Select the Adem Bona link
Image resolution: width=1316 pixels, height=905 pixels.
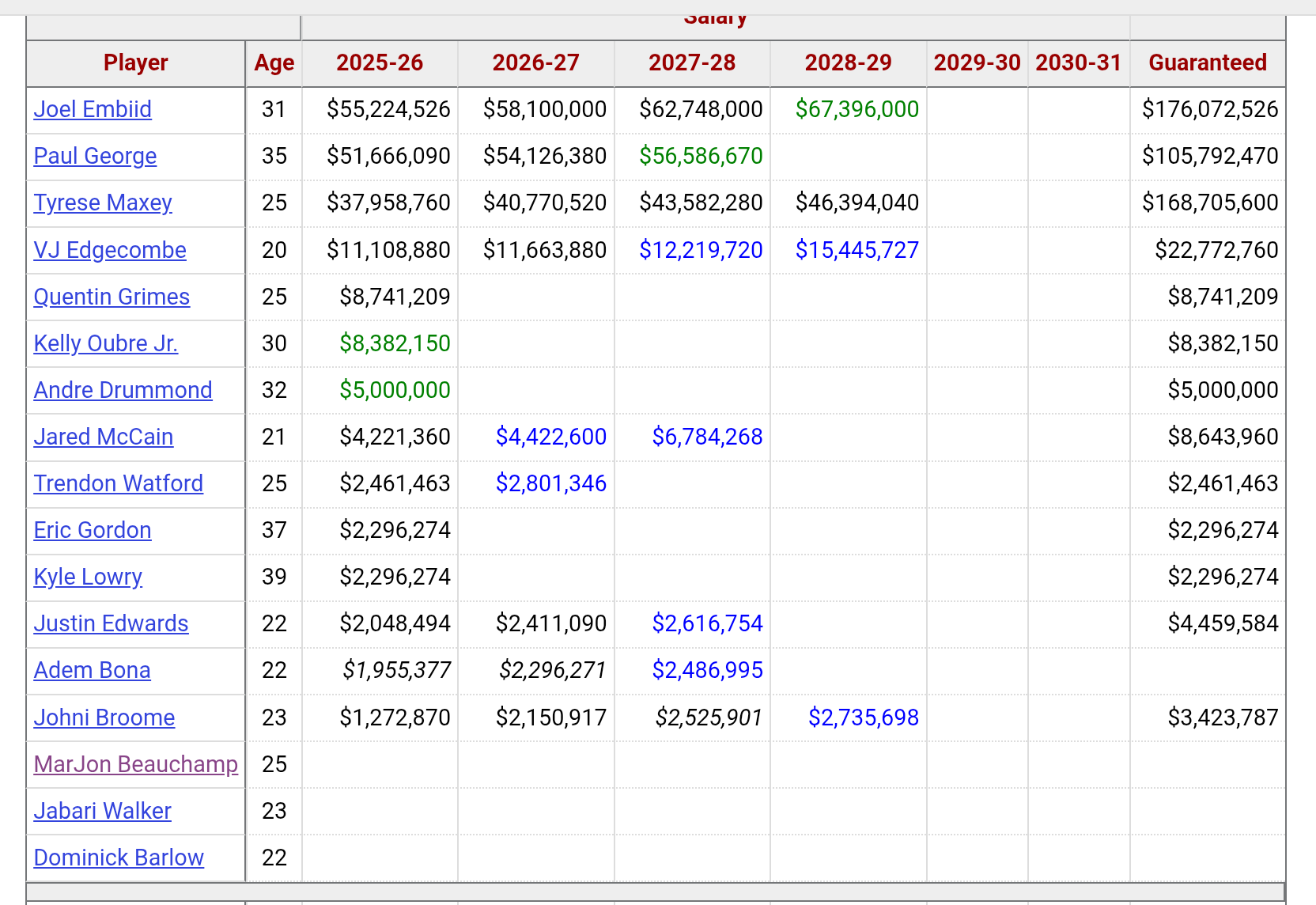(x=92, y=670)
